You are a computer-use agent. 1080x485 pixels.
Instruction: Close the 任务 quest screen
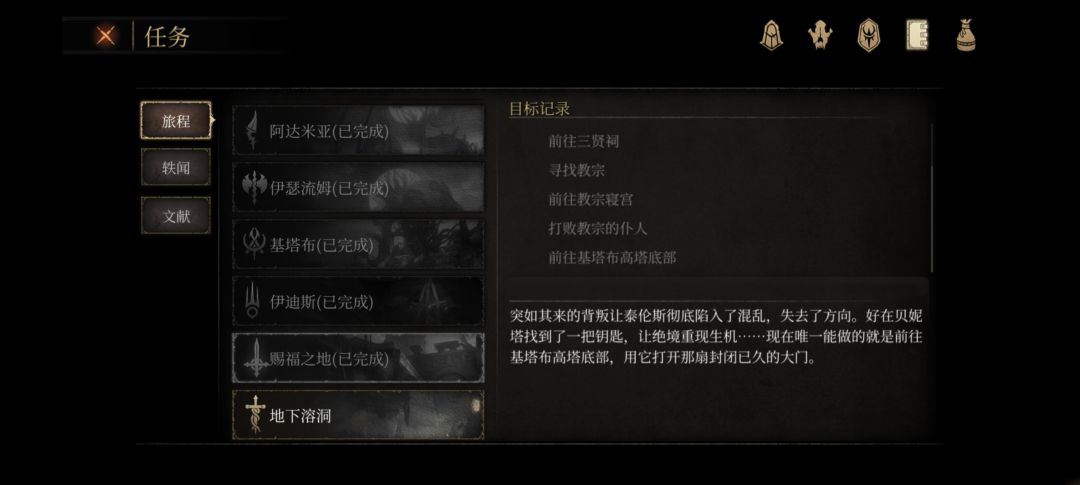point(105,35)
